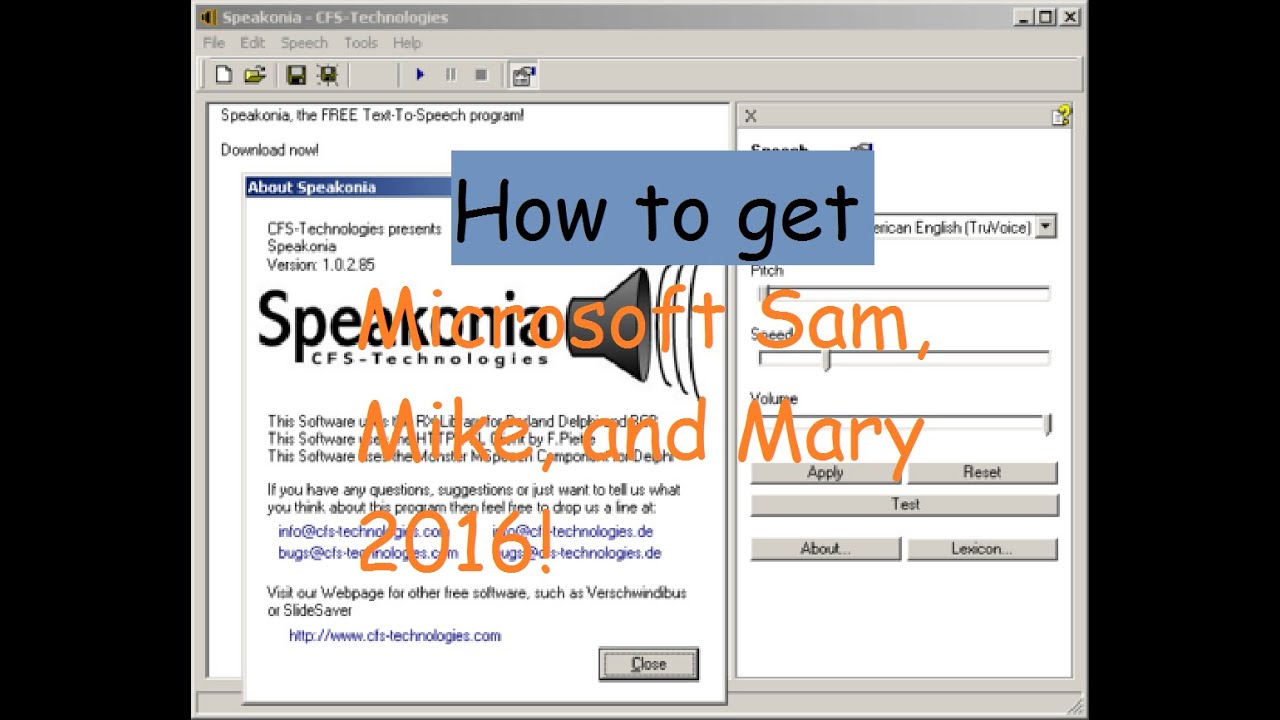Click the About Speakonia dialog title bar
This screenshot has width=1280, height=720.
[x=349, y=187]
